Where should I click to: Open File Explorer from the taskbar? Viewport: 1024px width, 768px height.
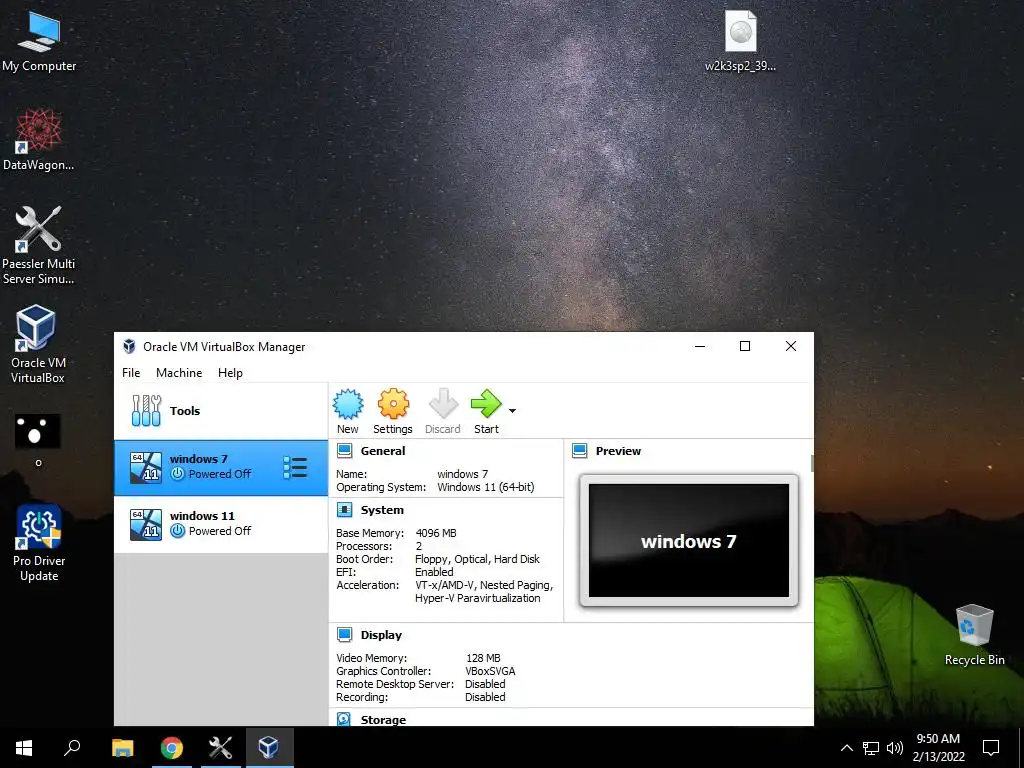click(x=123, y=748)
